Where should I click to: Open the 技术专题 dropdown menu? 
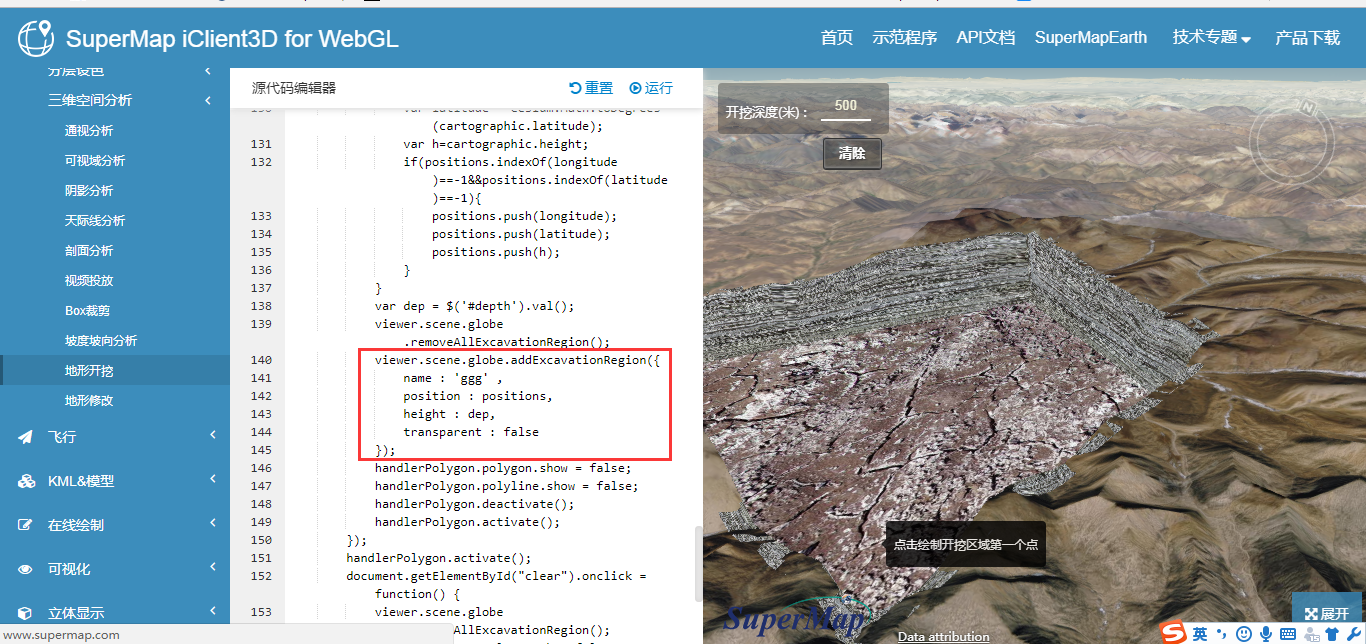tap(1212, 38)
